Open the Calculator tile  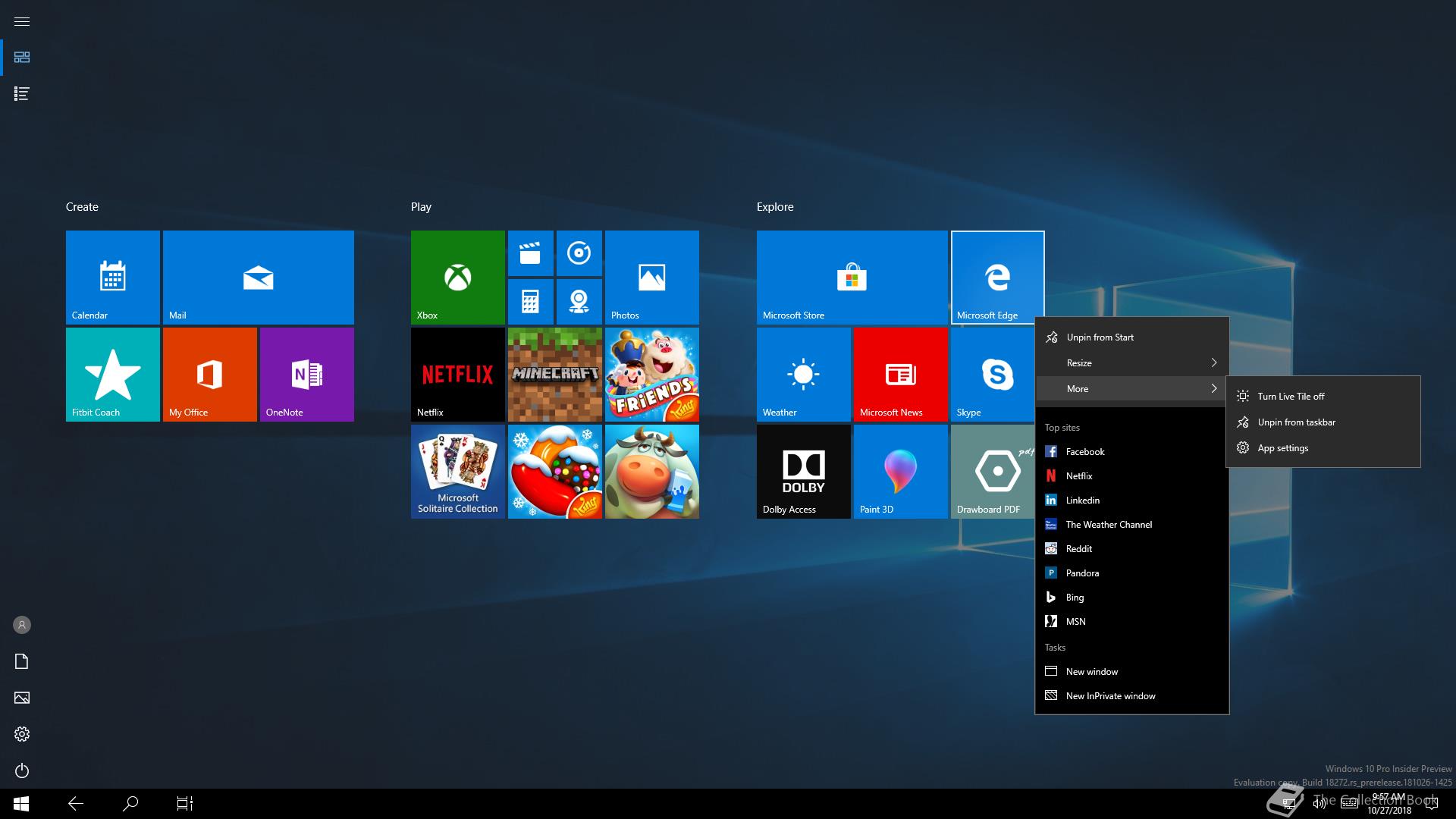point(531,302)
